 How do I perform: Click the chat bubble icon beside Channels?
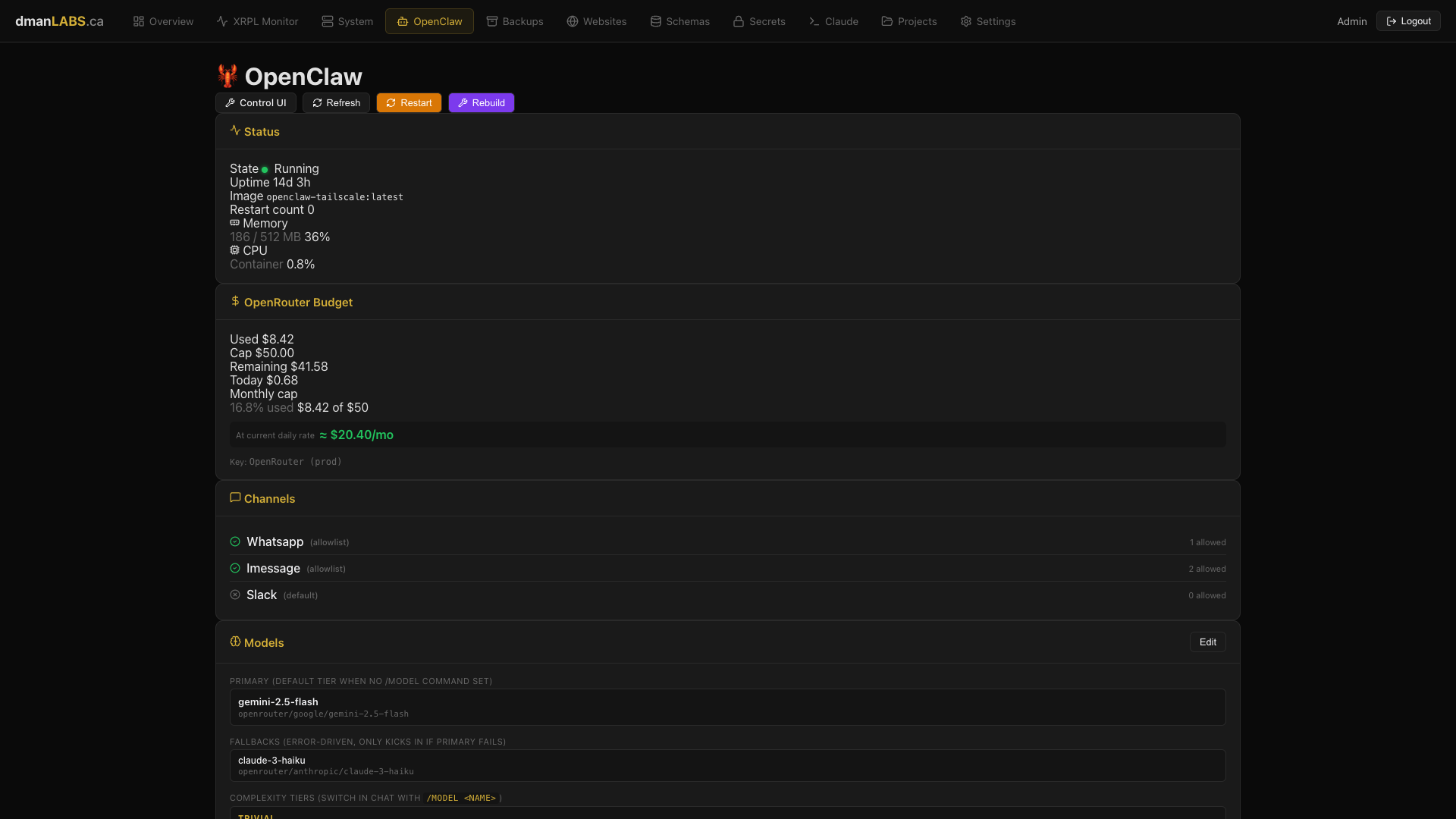tap(235, 497)
